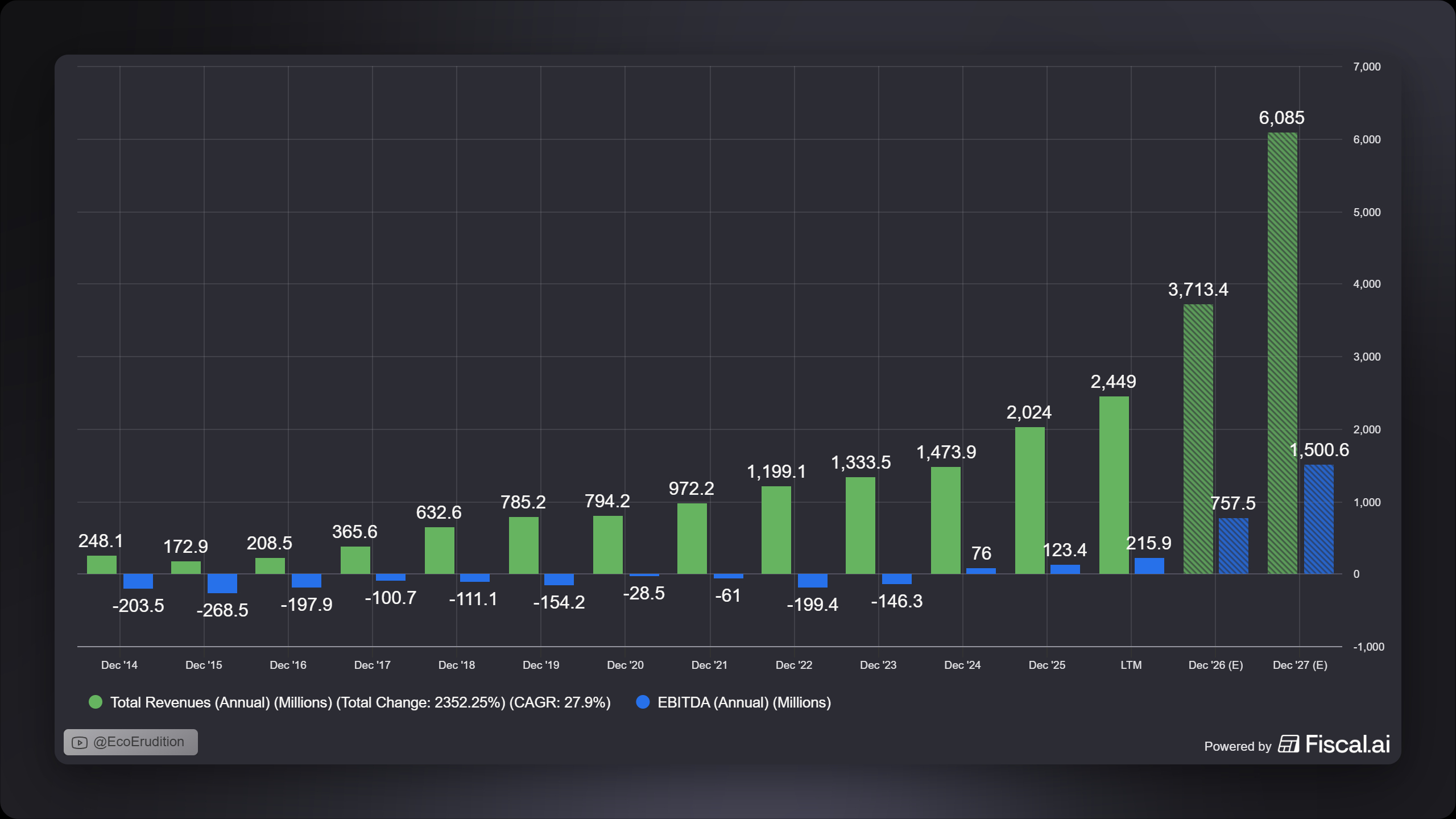Click the blue EBITDA legend dot
1456x819 pixels.
643,702
